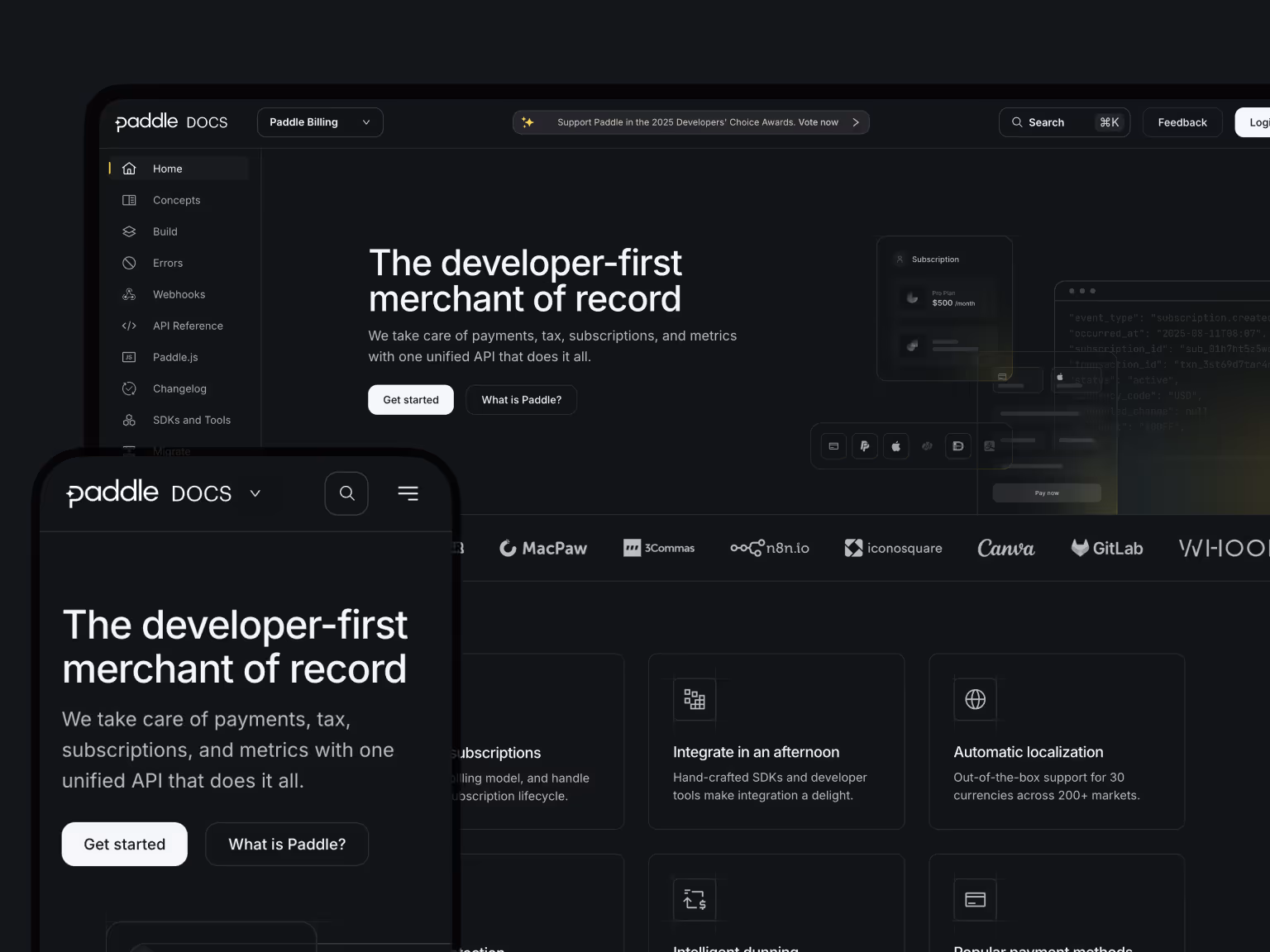The width and height of the screenshot is (1270, 952).
Task: Click the PayPal icon in payment methods row
Action: pos(865,446)
